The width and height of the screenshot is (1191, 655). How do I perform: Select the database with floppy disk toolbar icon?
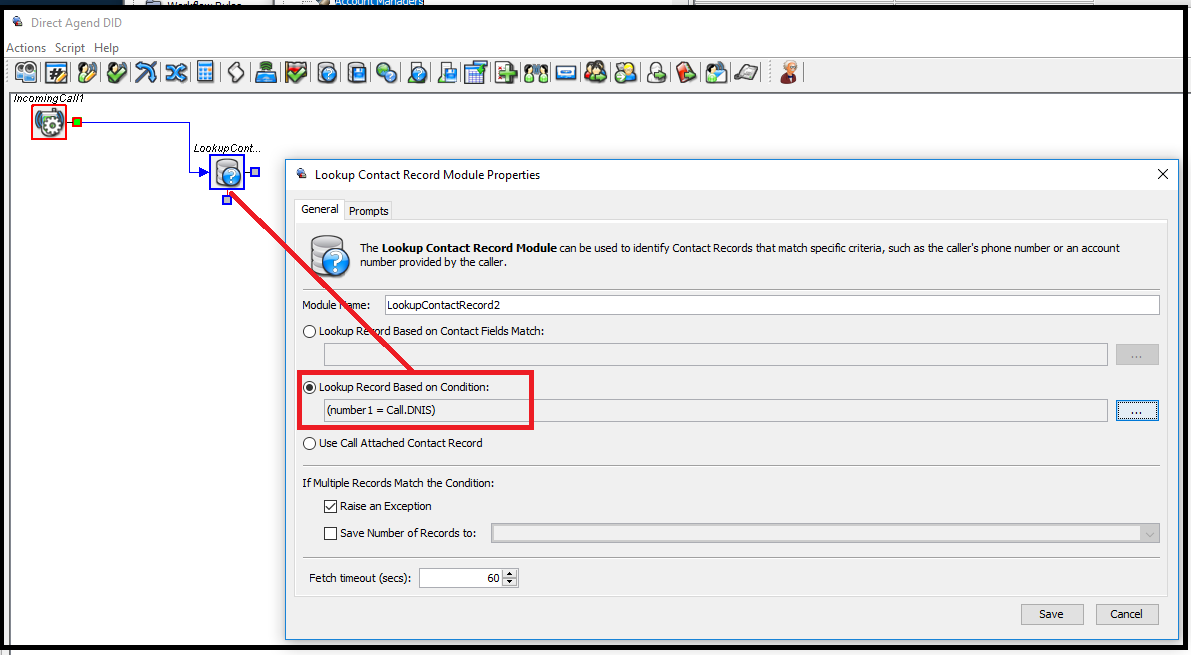(357, 73)
